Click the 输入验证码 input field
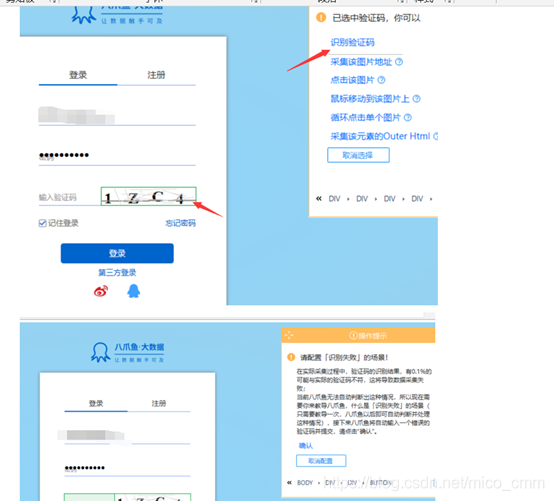This screenshot has height=501, width=554. point(70,197)
